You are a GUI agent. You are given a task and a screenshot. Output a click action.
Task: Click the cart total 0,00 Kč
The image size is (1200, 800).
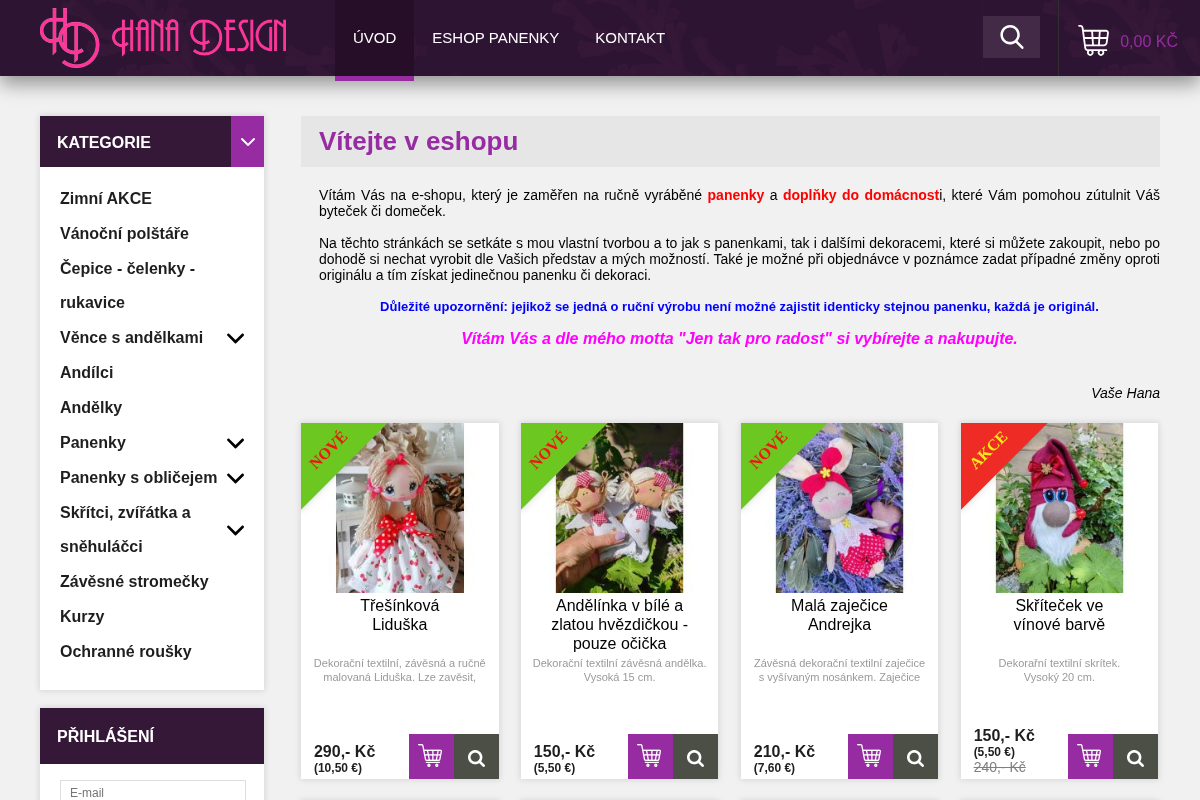click(1149, 41)
